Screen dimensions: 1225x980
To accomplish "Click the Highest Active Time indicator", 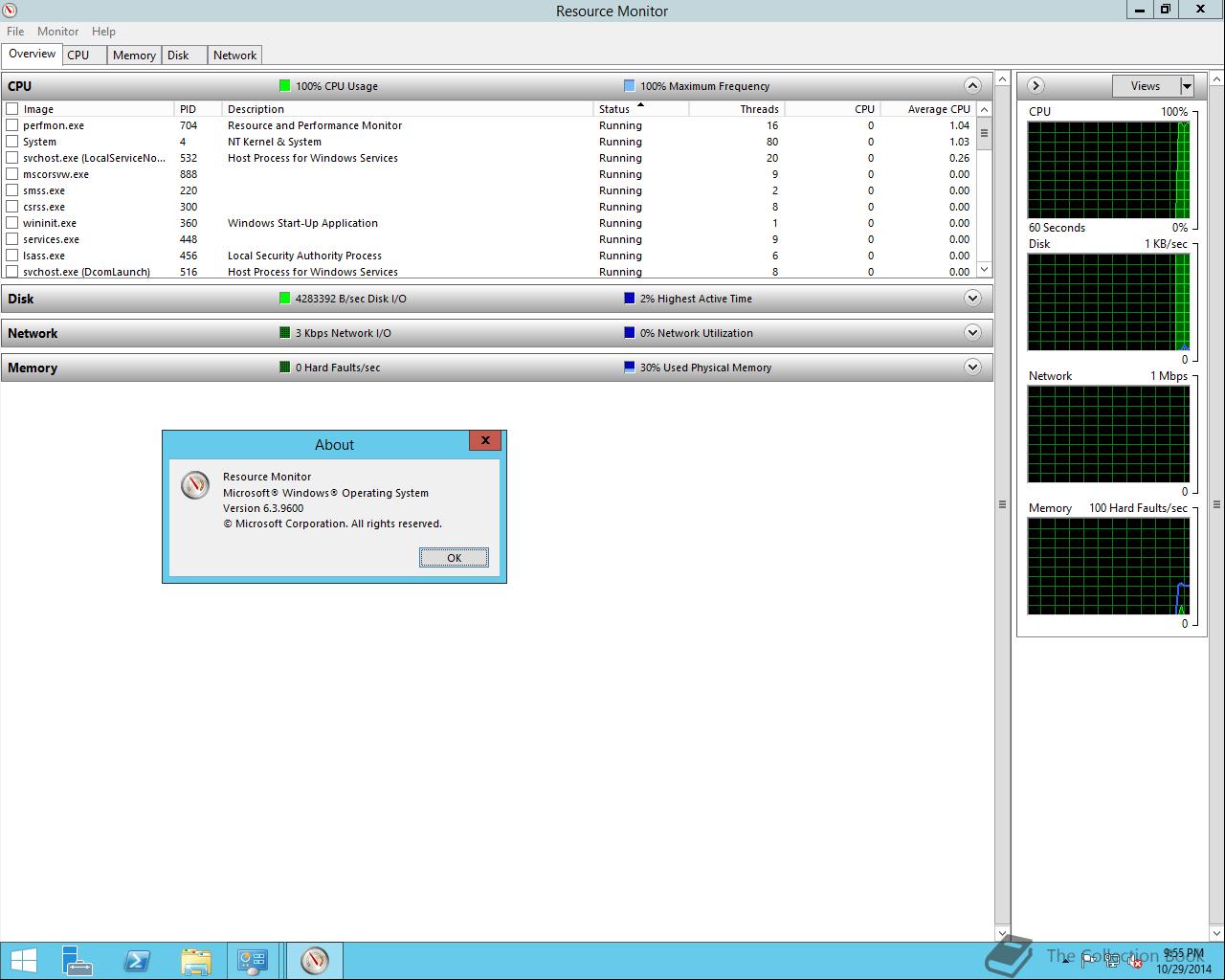I will (629, 298).
